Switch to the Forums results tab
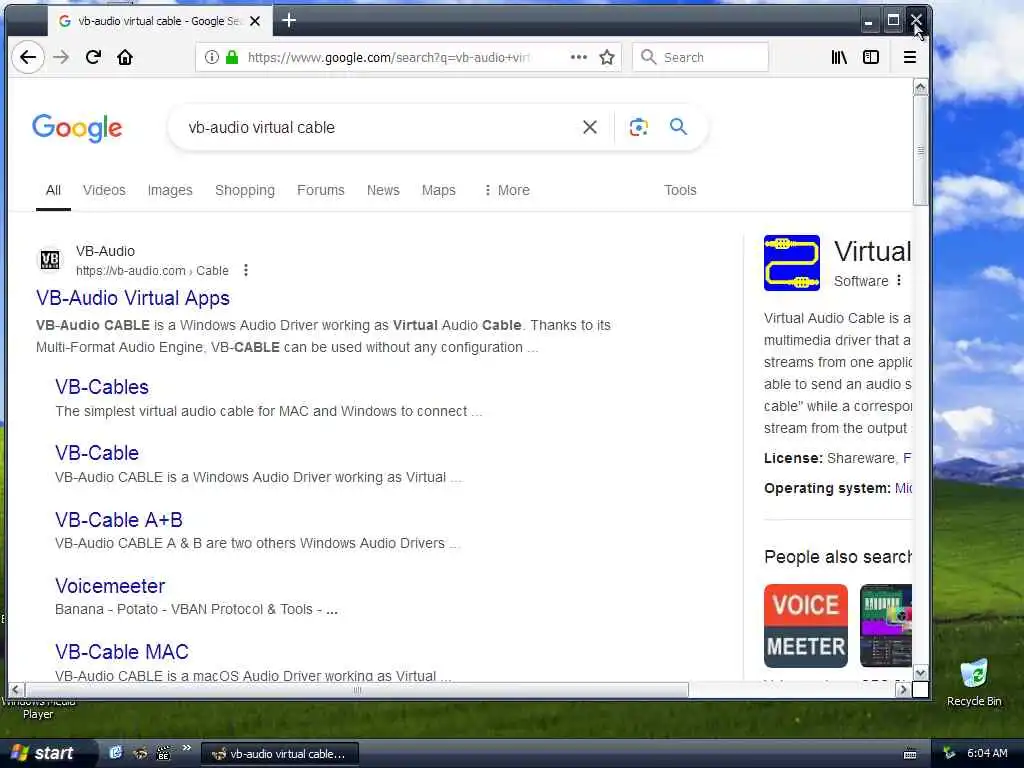 [x=321, y=190]
